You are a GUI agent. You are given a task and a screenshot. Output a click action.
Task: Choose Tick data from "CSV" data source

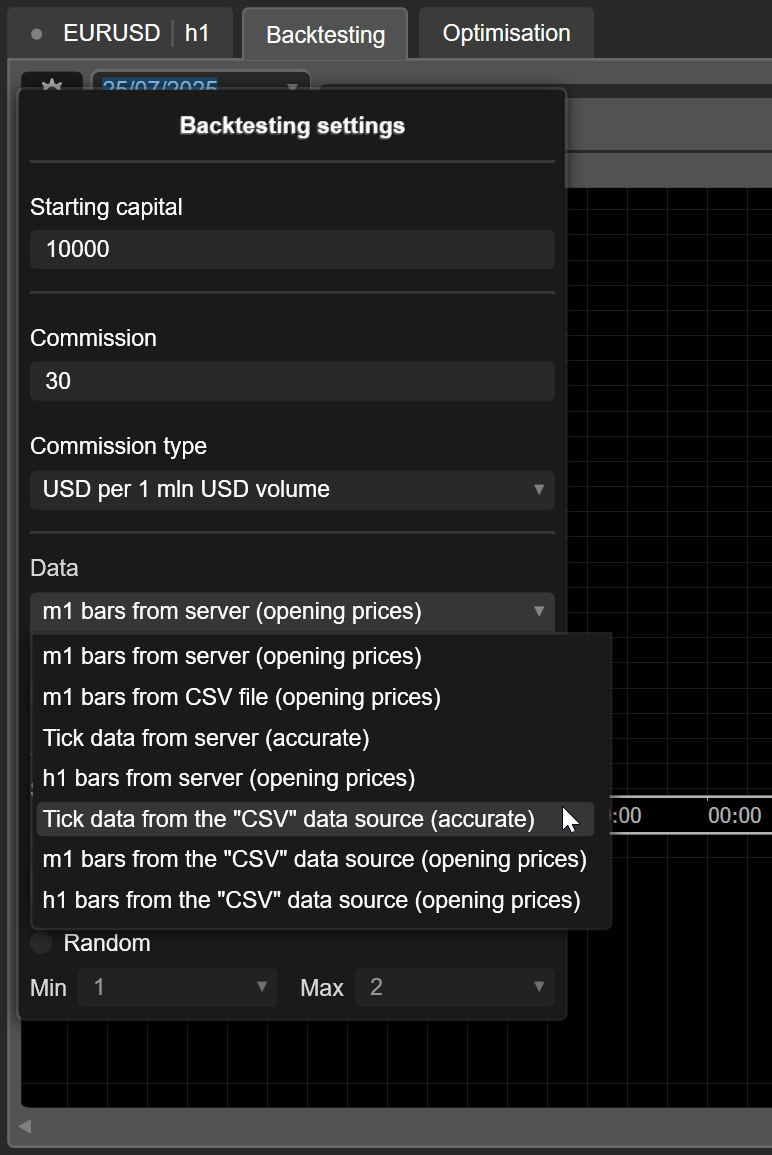[289, 819]
